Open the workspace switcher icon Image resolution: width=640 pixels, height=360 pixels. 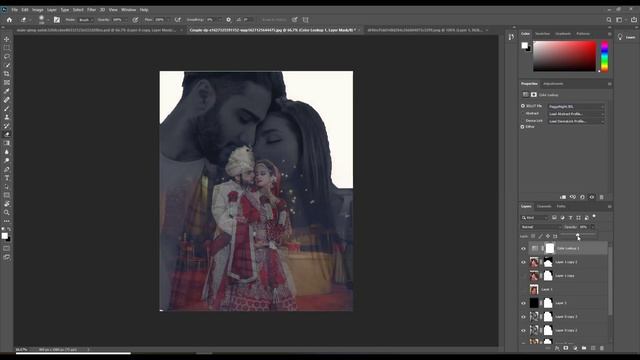(620, 20)
